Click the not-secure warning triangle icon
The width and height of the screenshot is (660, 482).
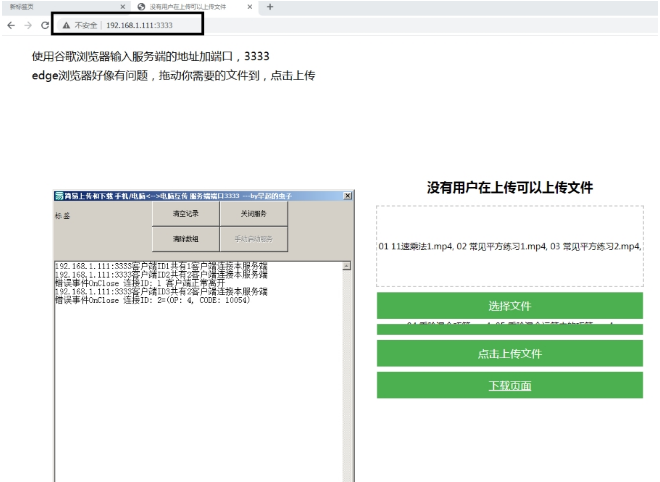click(x=66, y=25)
